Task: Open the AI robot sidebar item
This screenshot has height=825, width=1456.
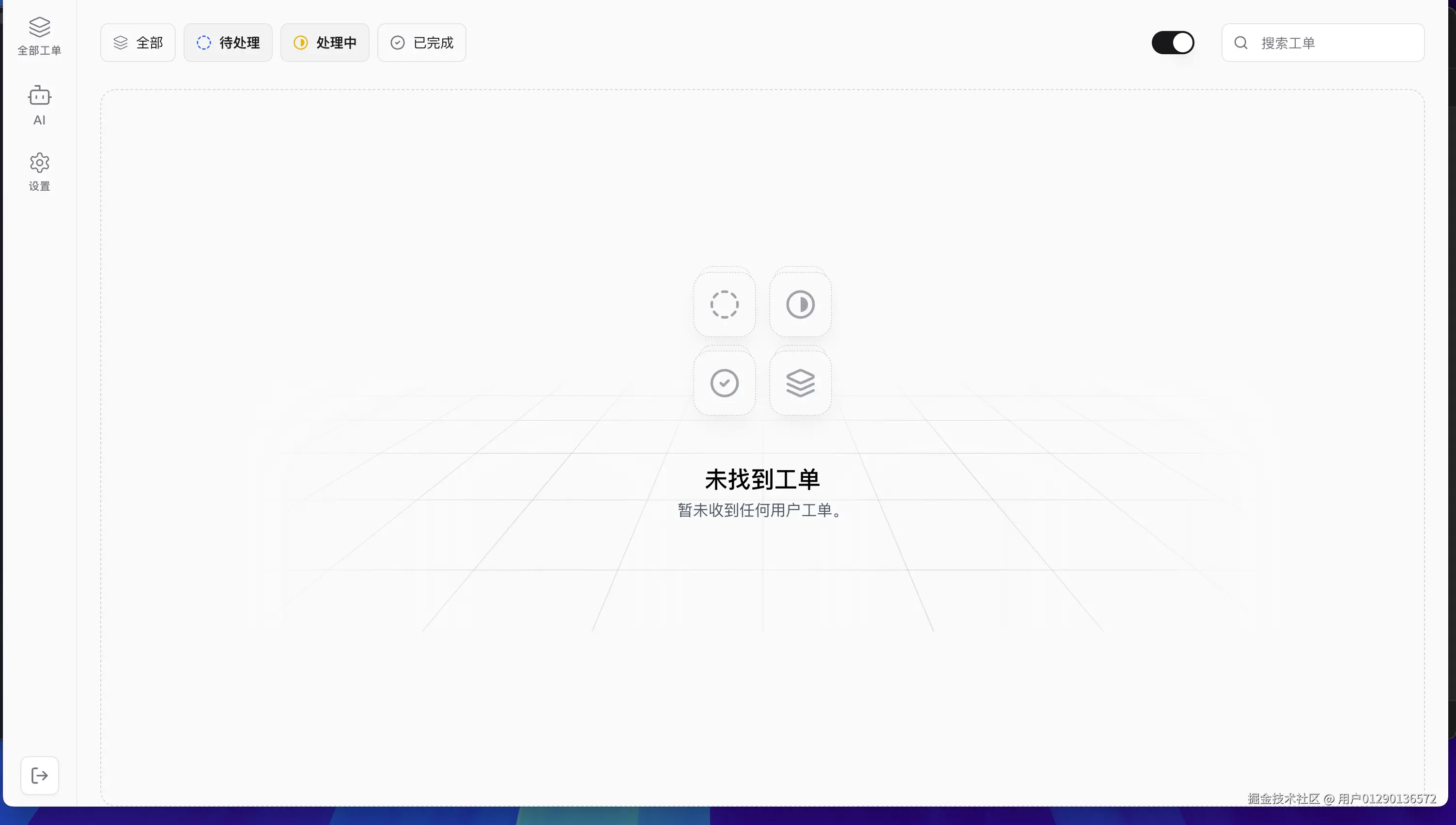Action: (x=39, y=105)
